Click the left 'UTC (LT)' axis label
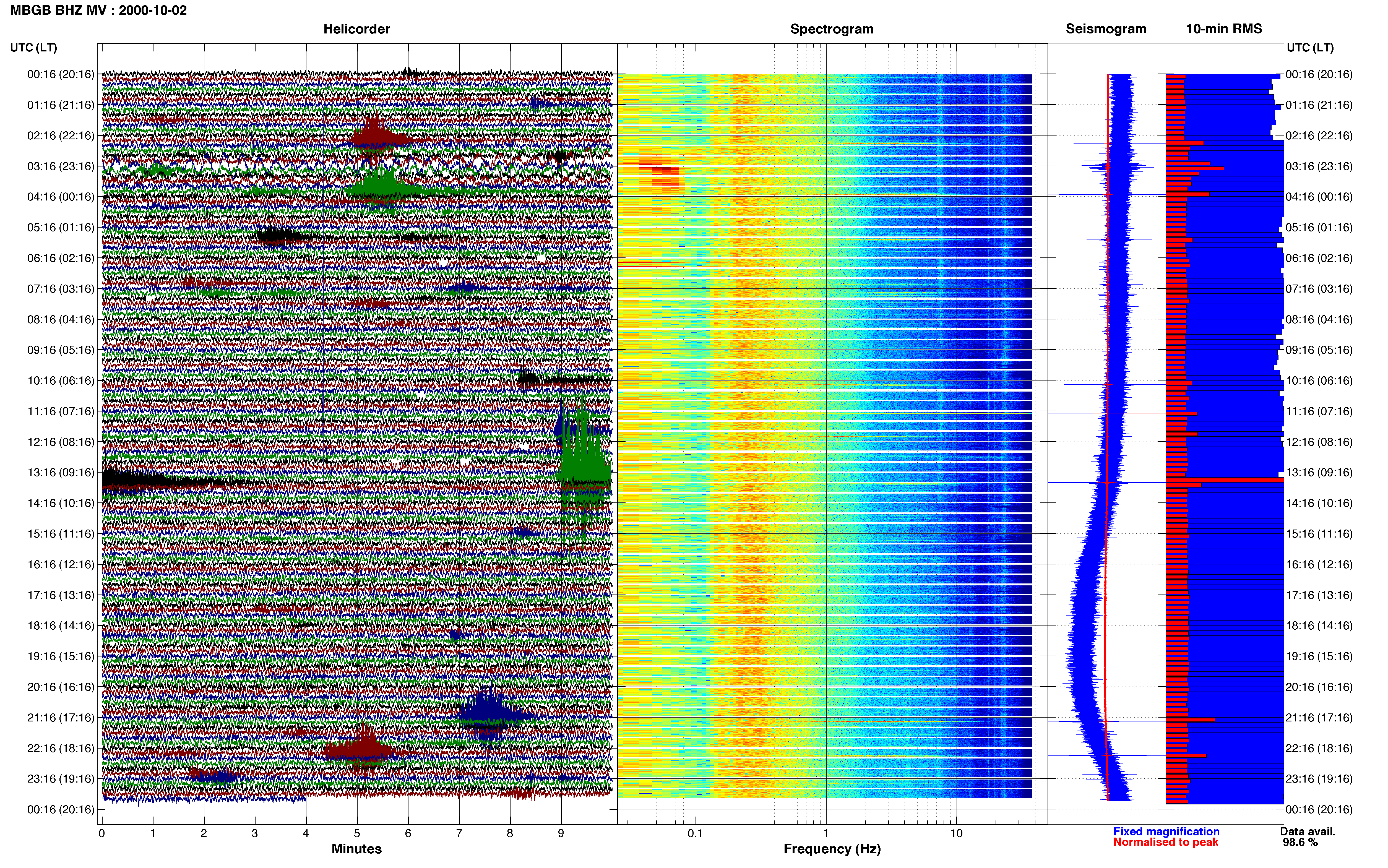This screenshot has height=868, width=1388. click(33, 48)
